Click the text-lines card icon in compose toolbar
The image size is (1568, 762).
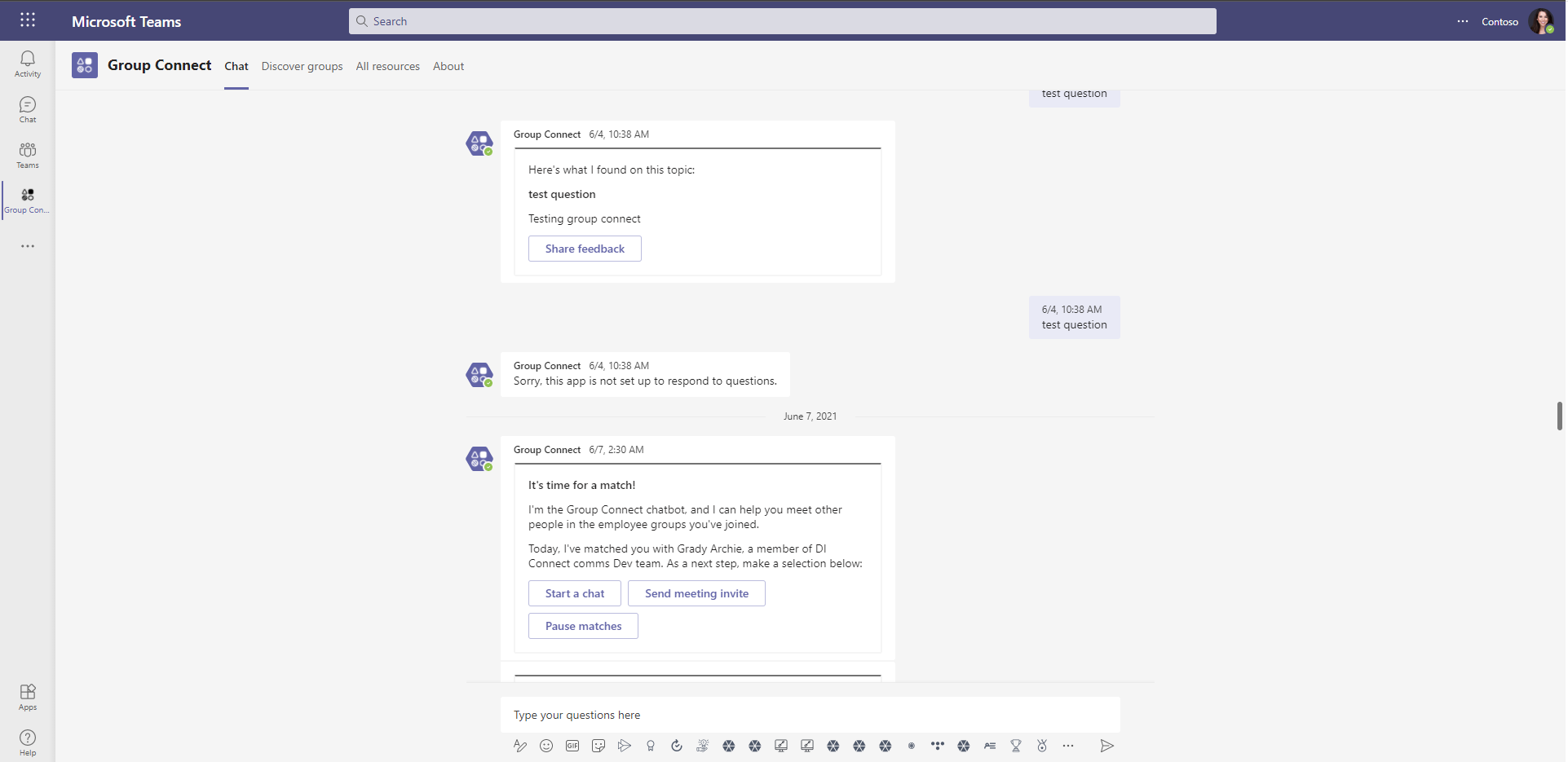990,746
